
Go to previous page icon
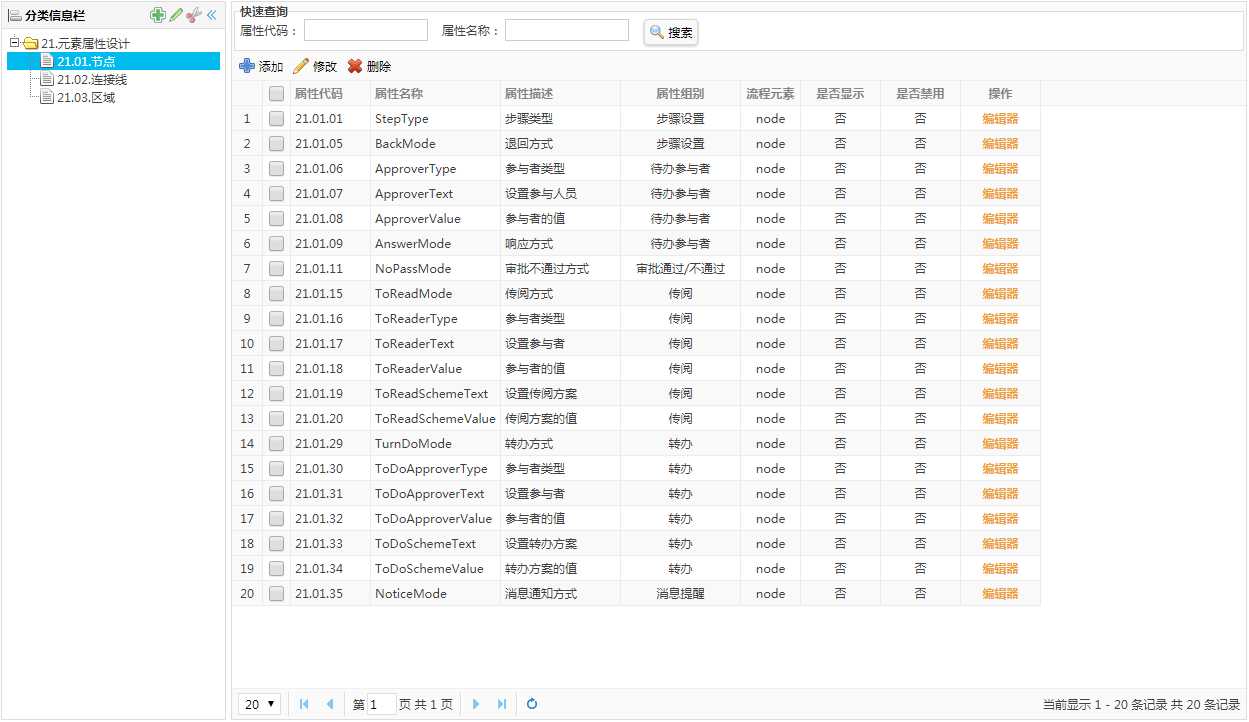click(x=329, y=705)
